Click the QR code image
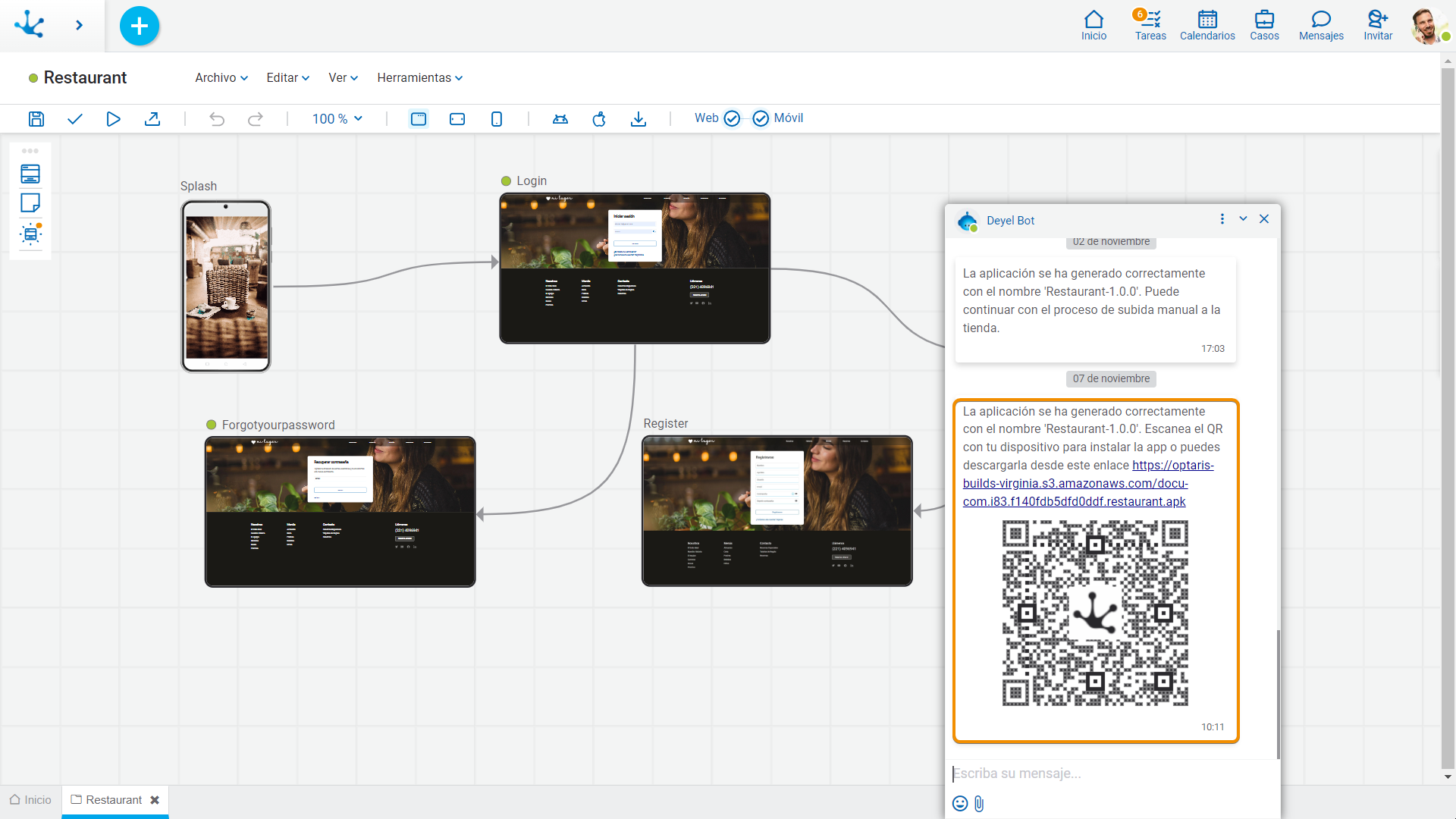 tap(1095, 613)
